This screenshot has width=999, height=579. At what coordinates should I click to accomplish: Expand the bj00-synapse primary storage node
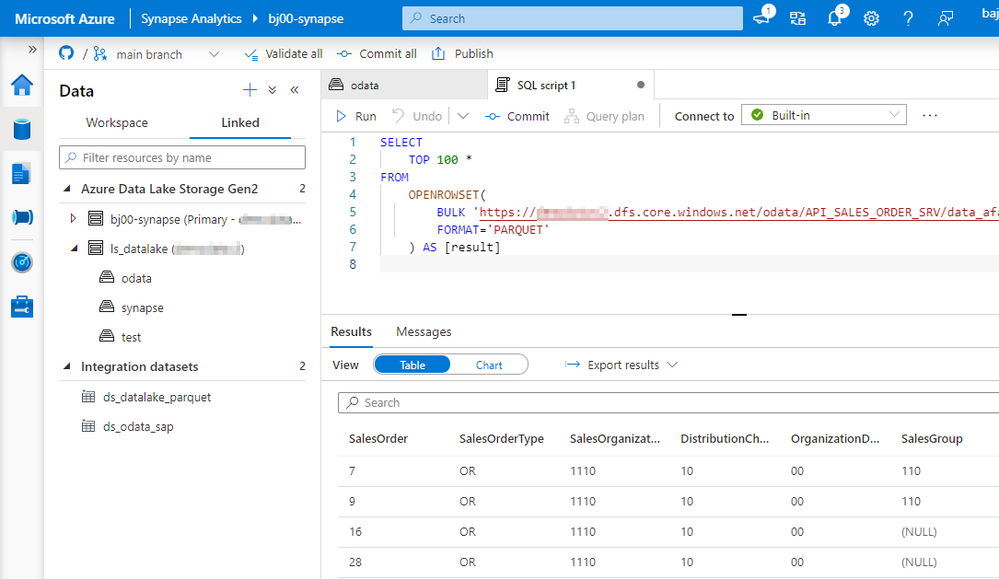(x=73, y=218)
